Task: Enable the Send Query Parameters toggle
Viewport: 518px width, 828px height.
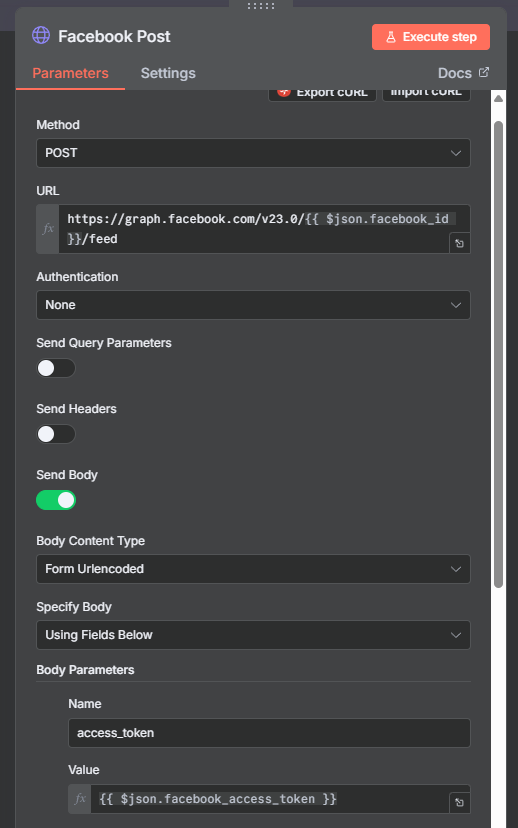Action: pos(56,368)
